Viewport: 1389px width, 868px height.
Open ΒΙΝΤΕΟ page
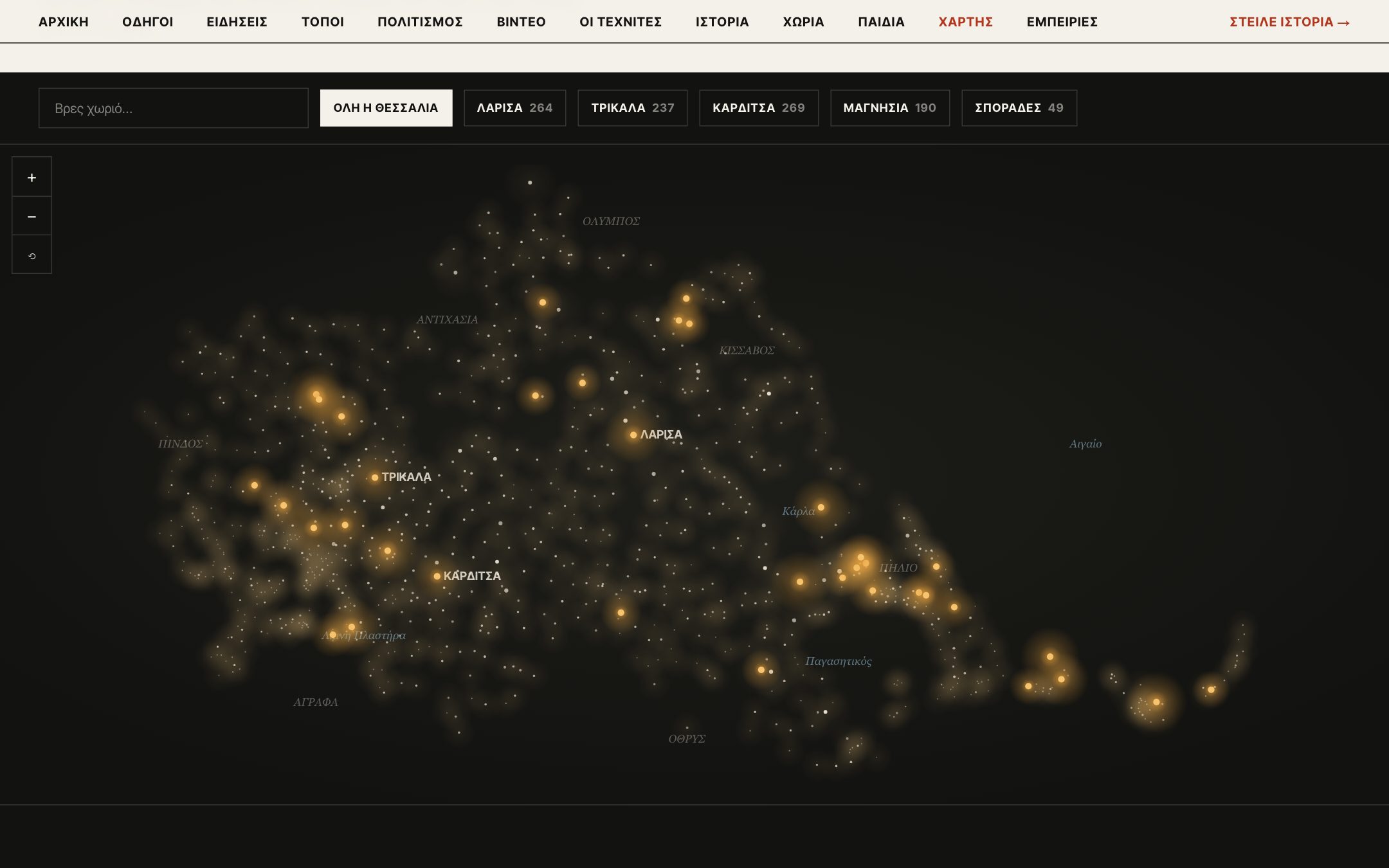point(521,22)
